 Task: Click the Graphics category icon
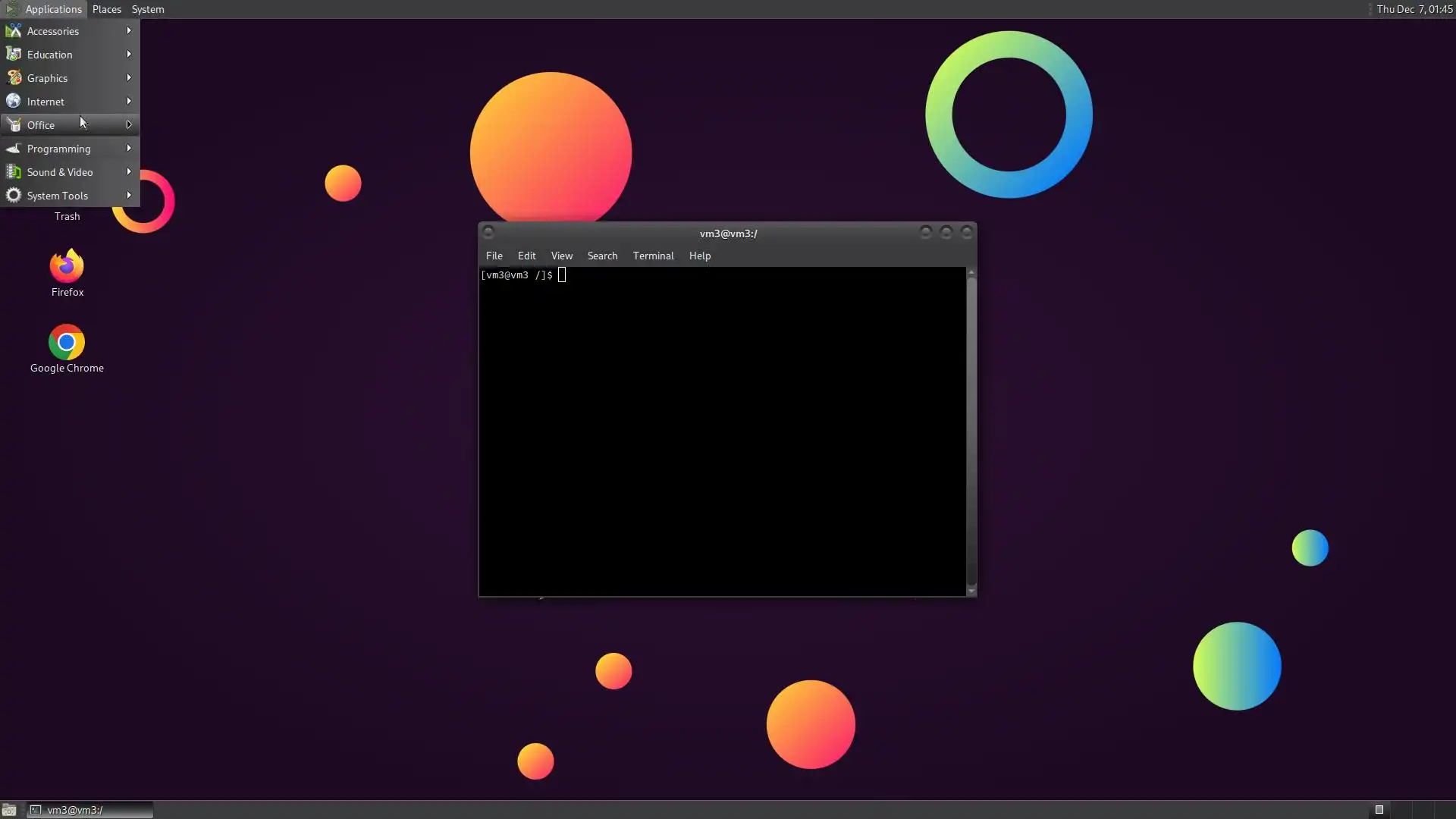click(x=14, y=78)
